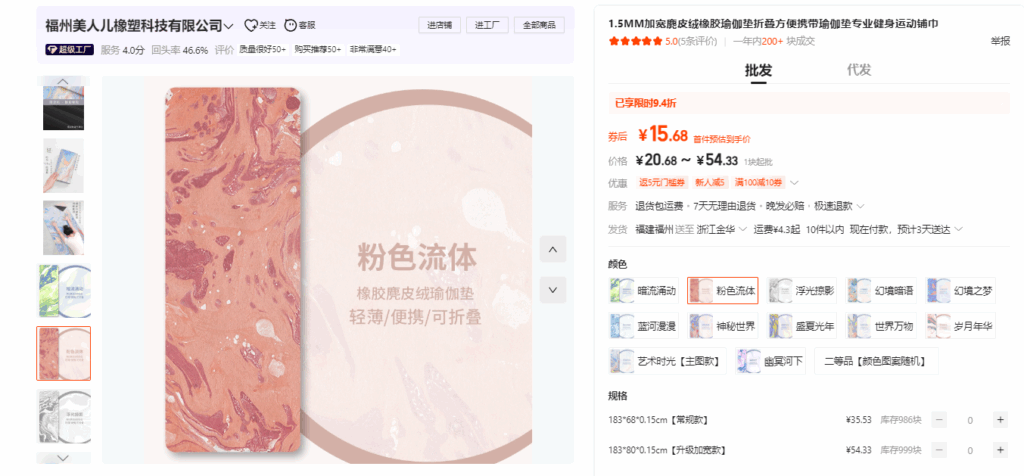
Task: Choose the 幽冥河下 color option
Action: [x=771, y=361]
